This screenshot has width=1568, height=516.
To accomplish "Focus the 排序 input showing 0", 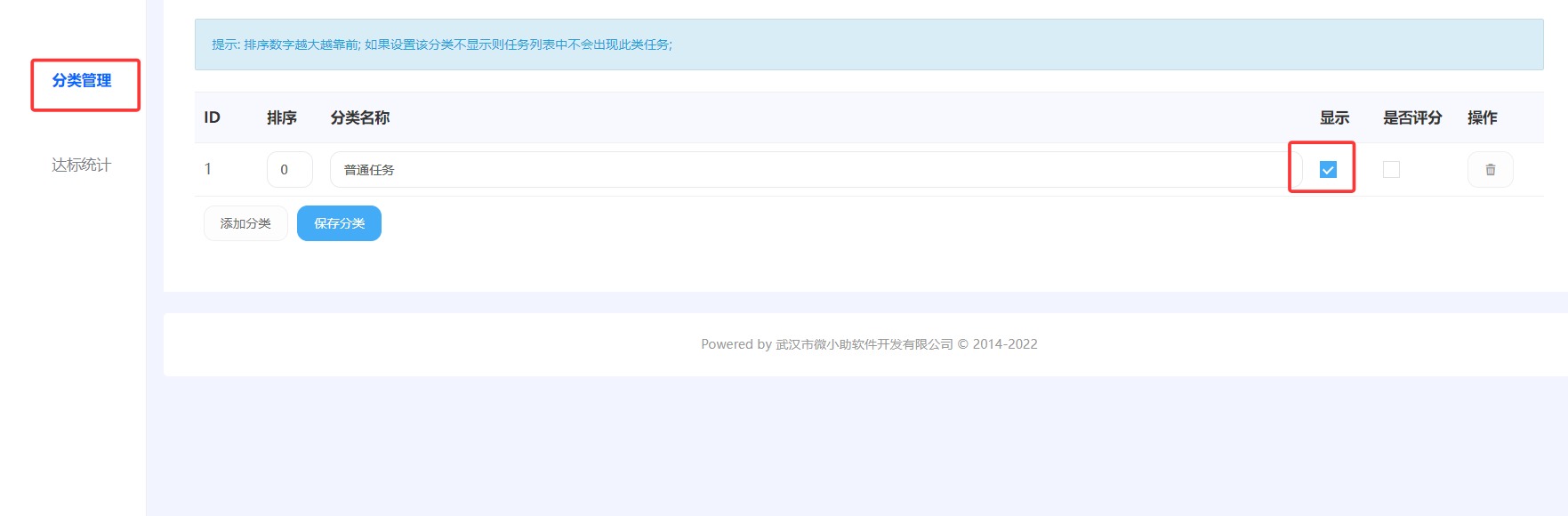I will [x=289, y=170].
